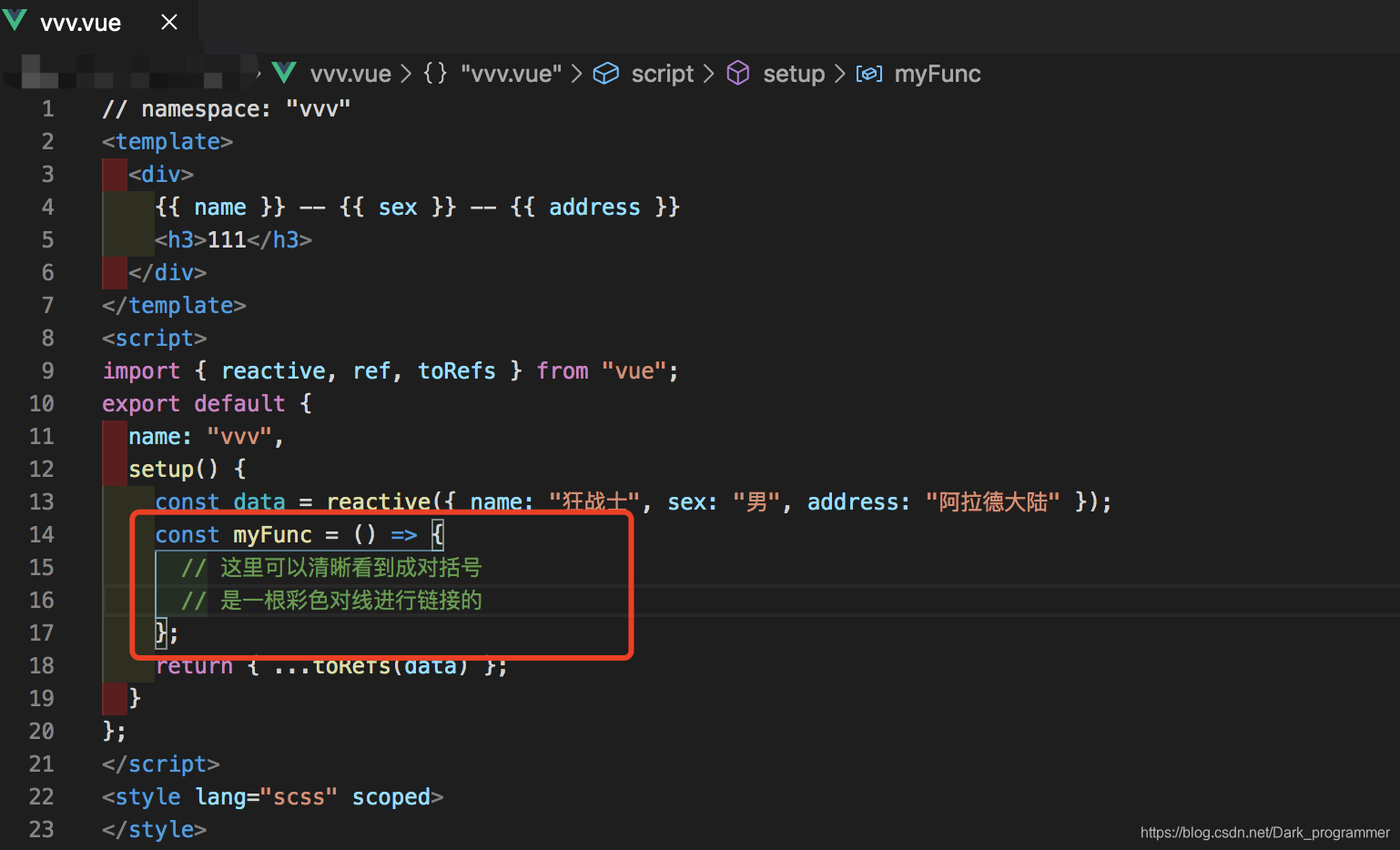The width and height of the screenshot is (1400, 850).
Task: Click the name: "vvv" property
Action: [200, 437]
